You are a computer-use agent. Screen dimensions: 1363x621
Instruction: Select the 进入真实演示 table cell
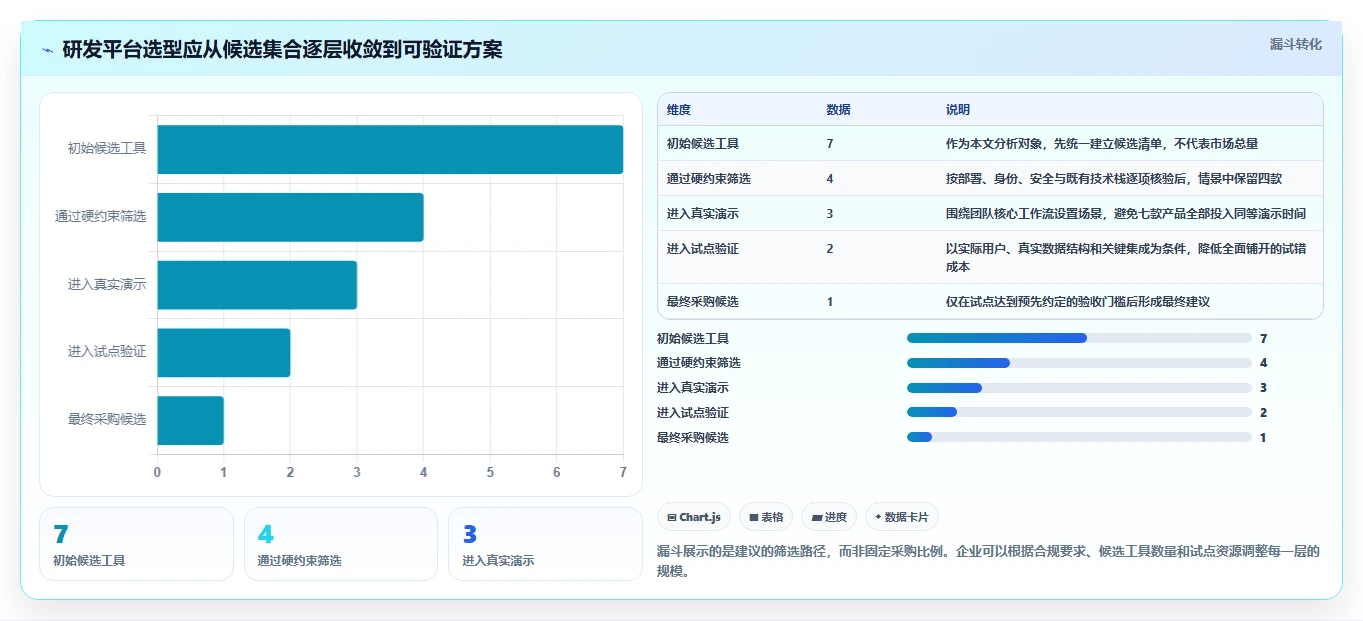point(703,214)
